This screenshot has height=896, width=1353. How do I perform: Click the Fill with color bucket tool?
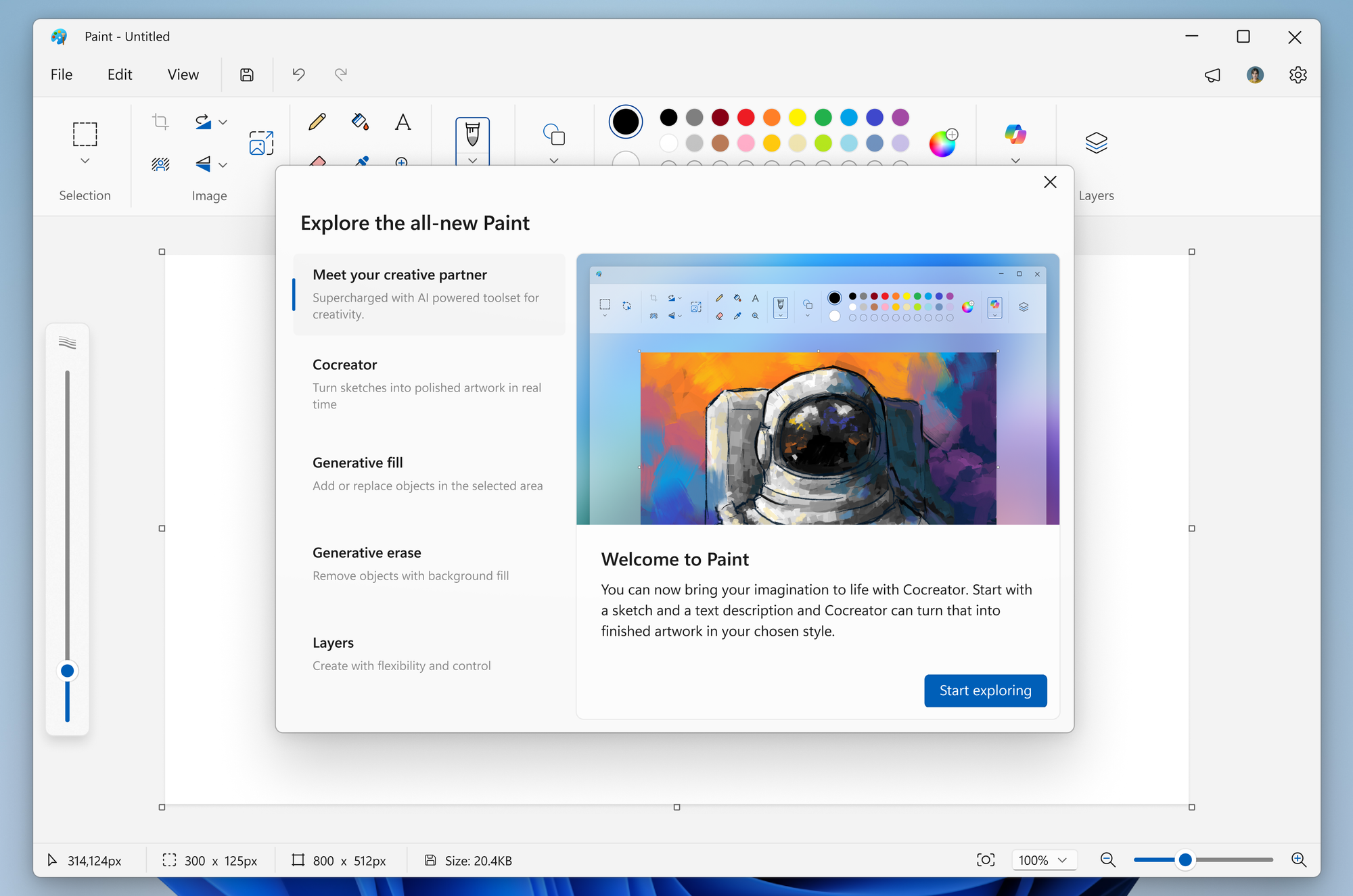360,122
